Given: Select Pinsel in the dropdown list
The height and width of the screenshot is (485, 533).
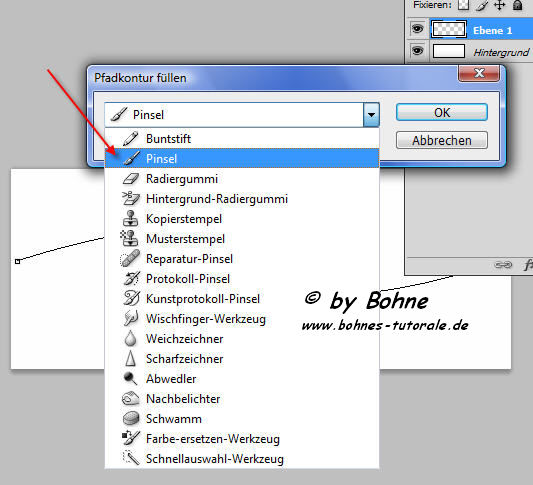Looking at the screenshot, I should (242, 158).
